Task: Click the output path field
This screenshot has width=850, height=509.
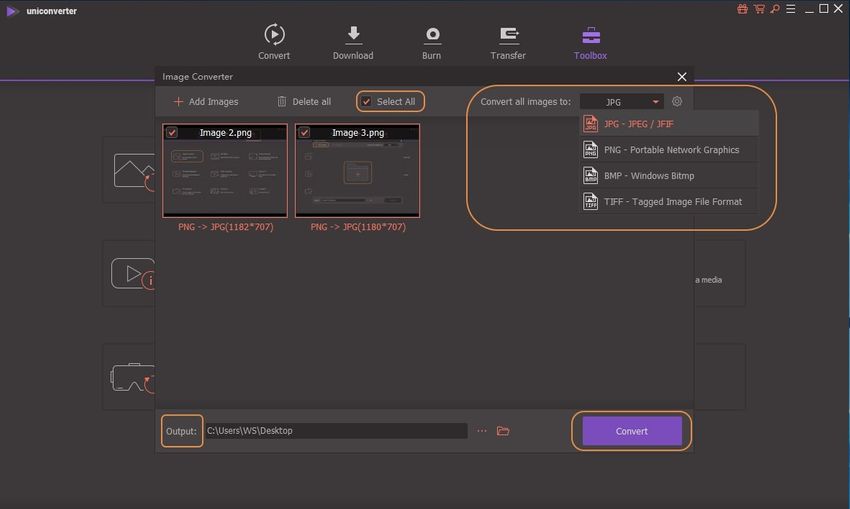Action: coord(335,431)
